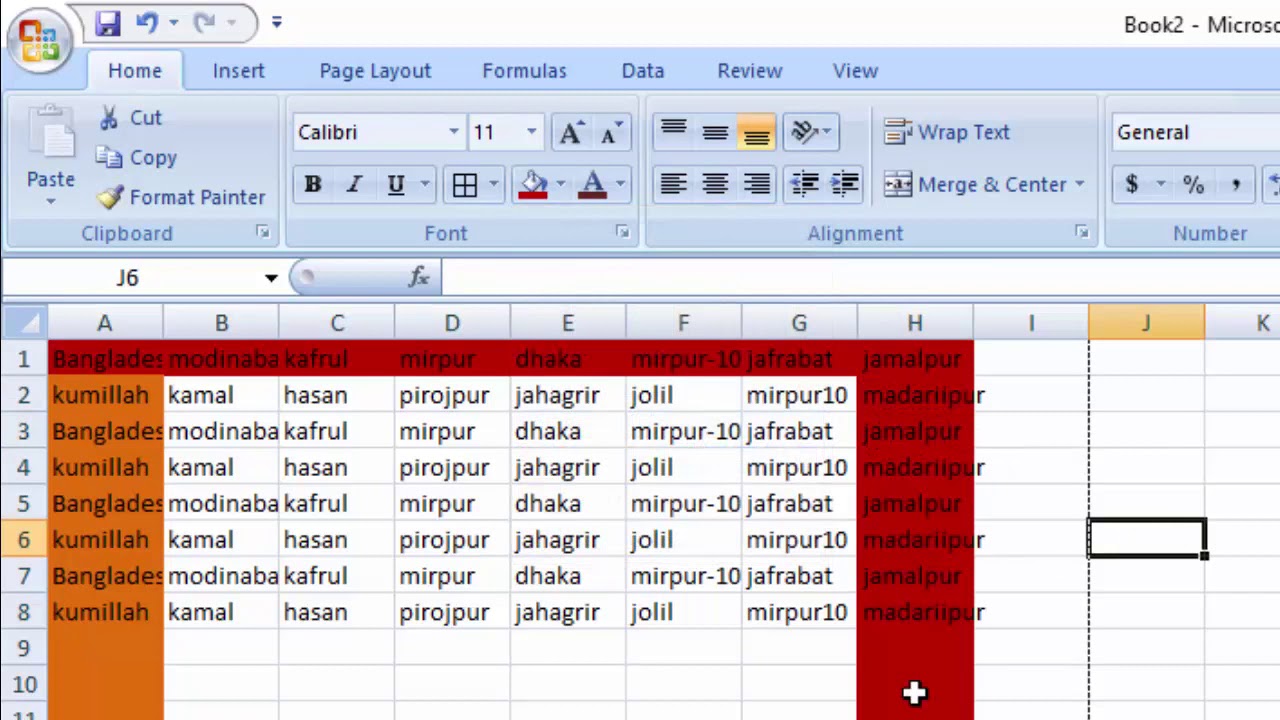Customize the Quick Access Toolbar
The image size is (1280, 720).
pyautogui.click(x=277, y=22)
